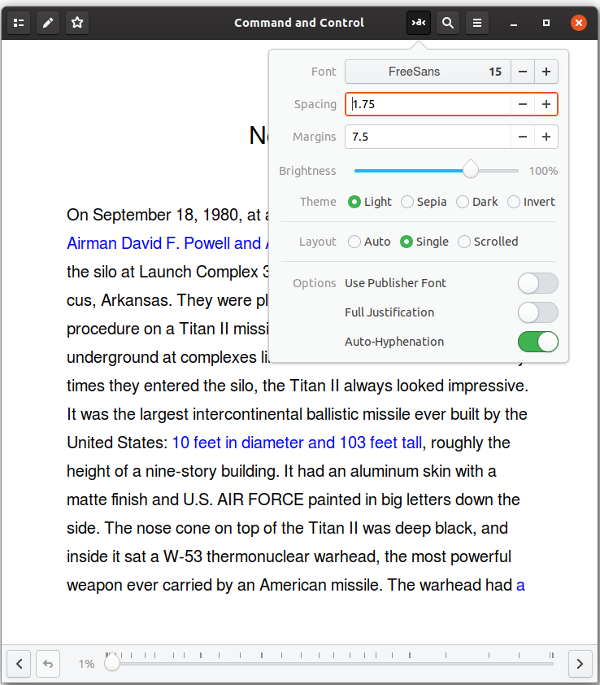The image size is (600, 685).
Task: Open the '10 feet in diameter' link
Action: click(297, 443)
